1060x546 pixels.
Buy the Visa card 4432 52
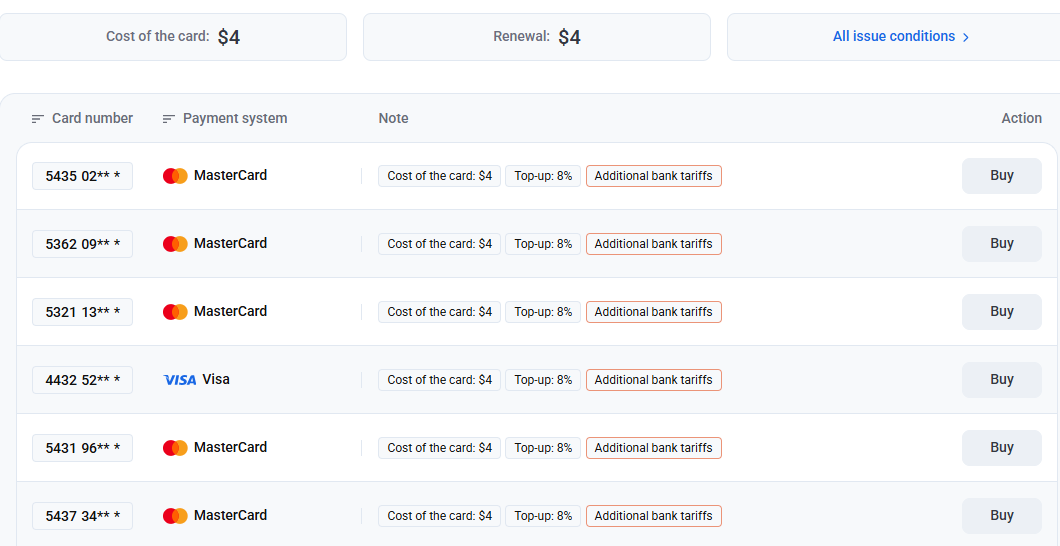tap(1001, 380)
